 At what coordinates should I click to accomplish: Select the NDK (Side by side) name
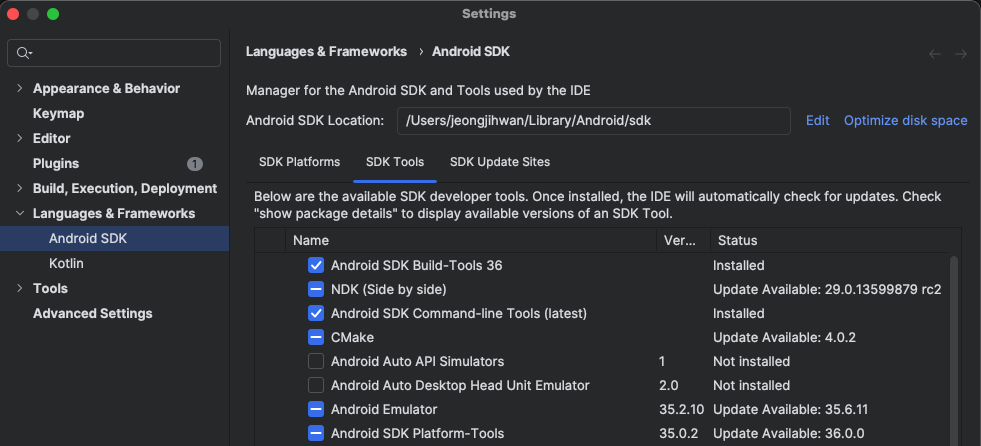tap(389, 289)
